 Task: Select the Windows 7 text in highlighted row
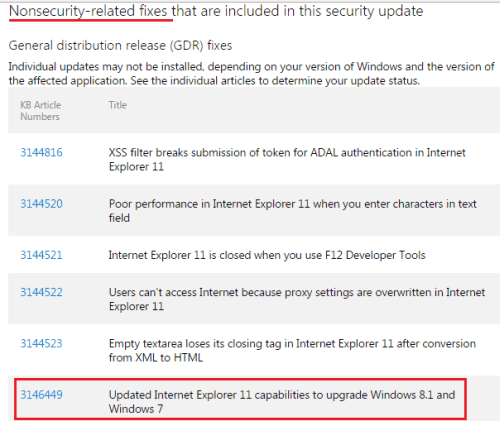pos(136,409)
